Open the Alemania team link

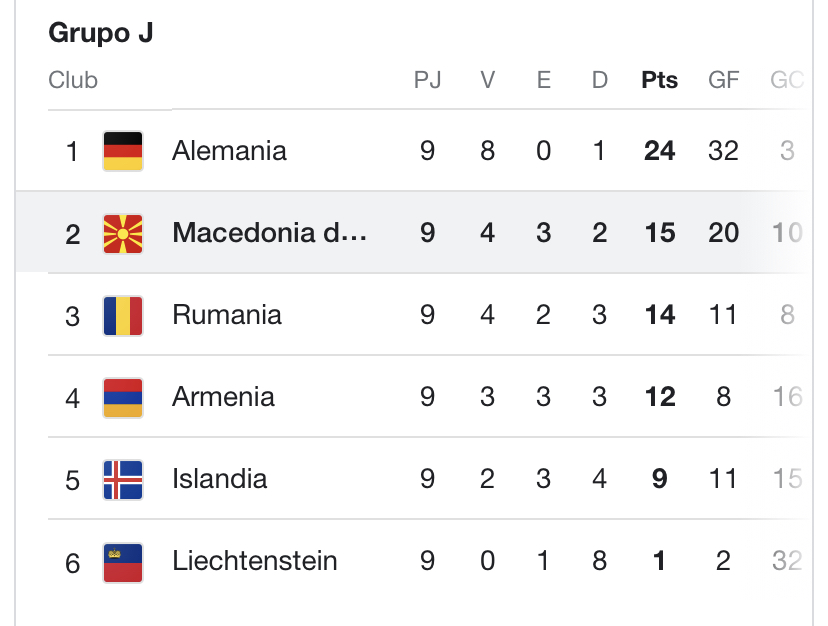click(x=229, y=151)
